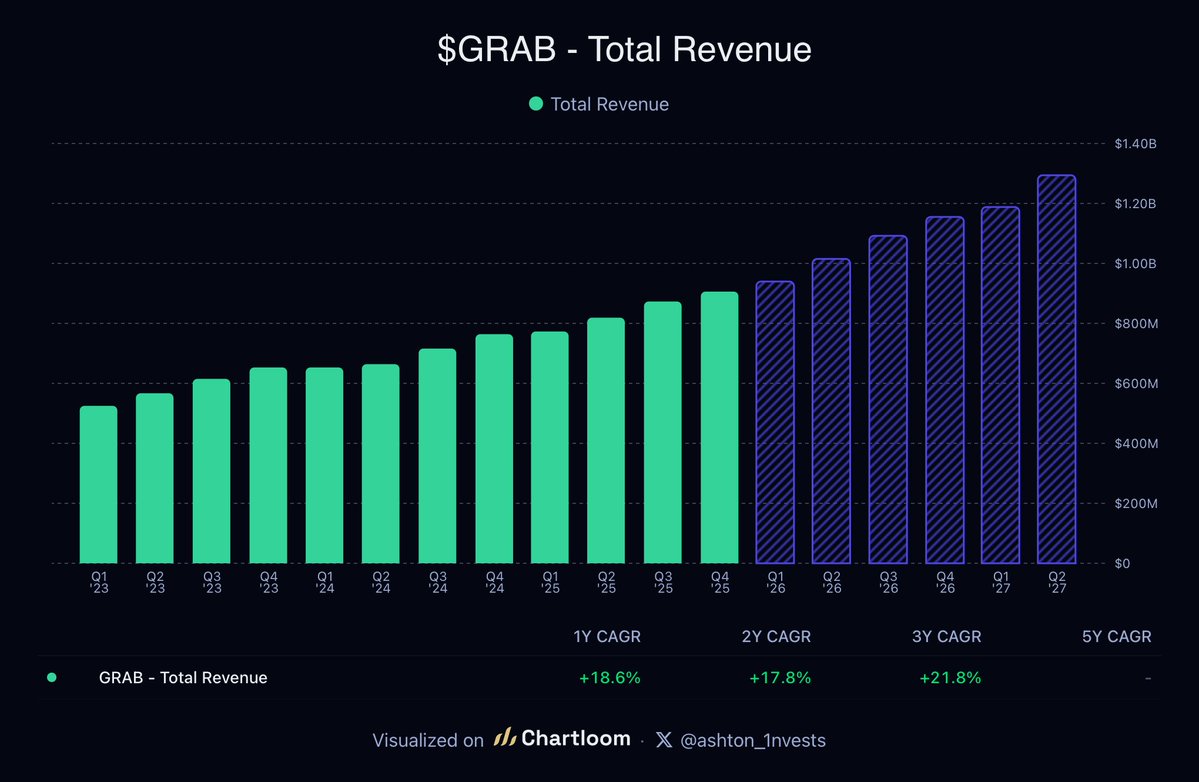This screenshot has height=782, width=1199.
Task: Select the Q1 '25 revenue bar
Action: pos(550,447)
